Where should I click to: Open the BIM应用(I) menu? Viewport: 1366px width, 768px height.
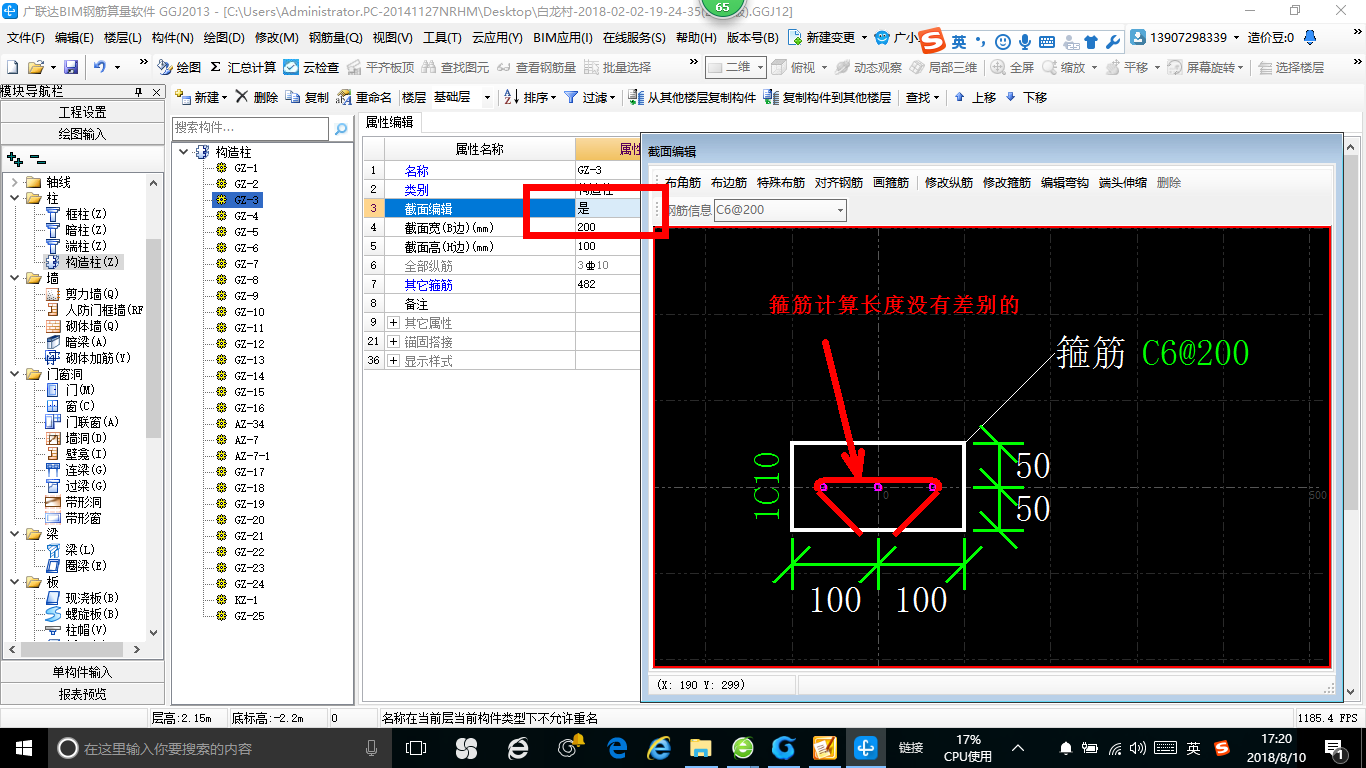click(563, 37)
